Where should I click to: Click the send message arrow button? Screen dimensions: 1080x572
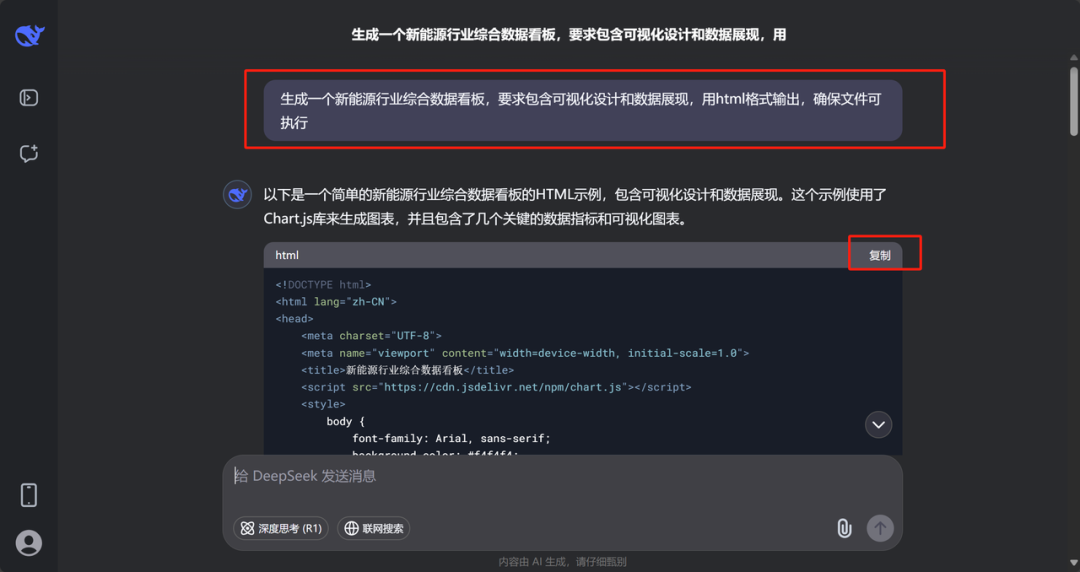tap(880, 529)
